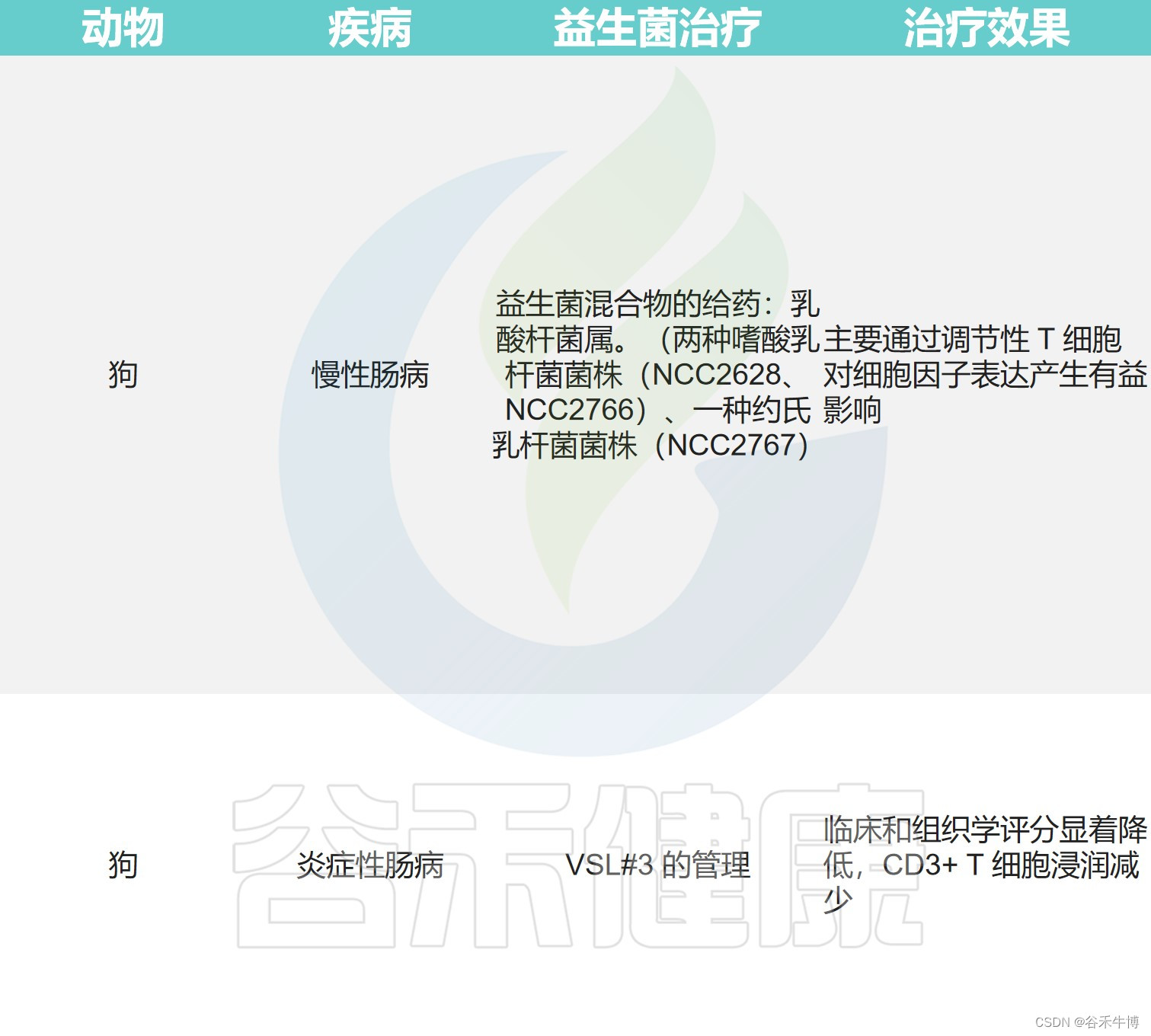
Task: Select the 炎症性肠病 disease cell
Action: pos(369,865)
